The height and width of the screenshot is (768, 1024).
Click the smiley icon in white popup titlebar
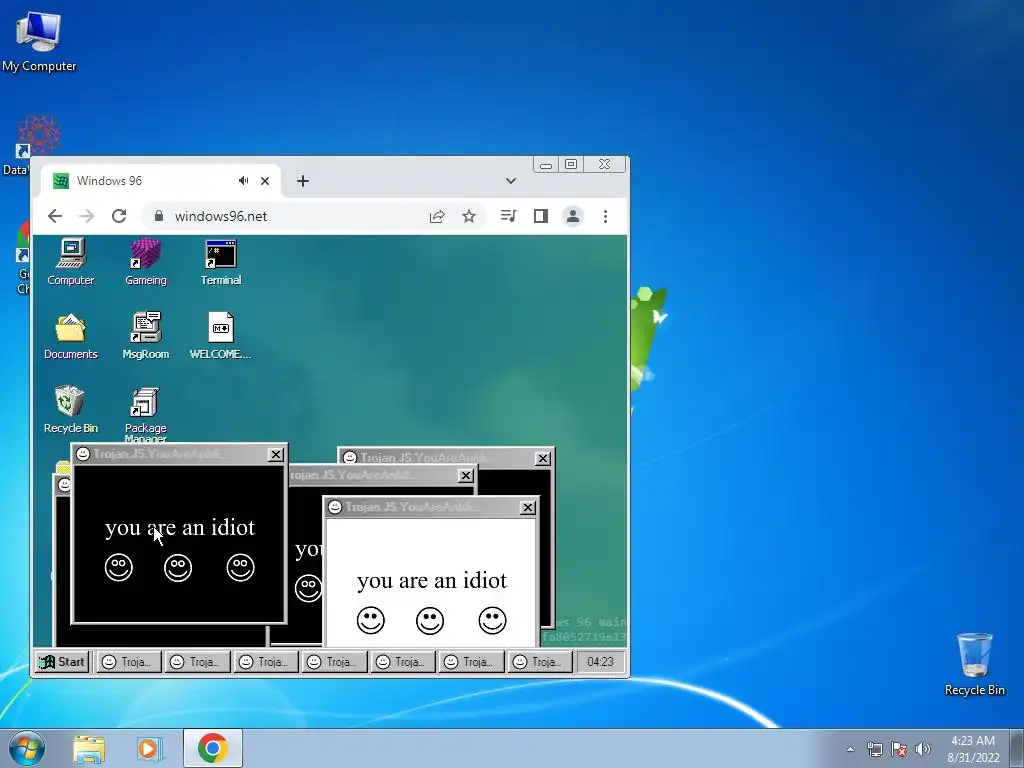pyautogui.click(x=335, y=507)
